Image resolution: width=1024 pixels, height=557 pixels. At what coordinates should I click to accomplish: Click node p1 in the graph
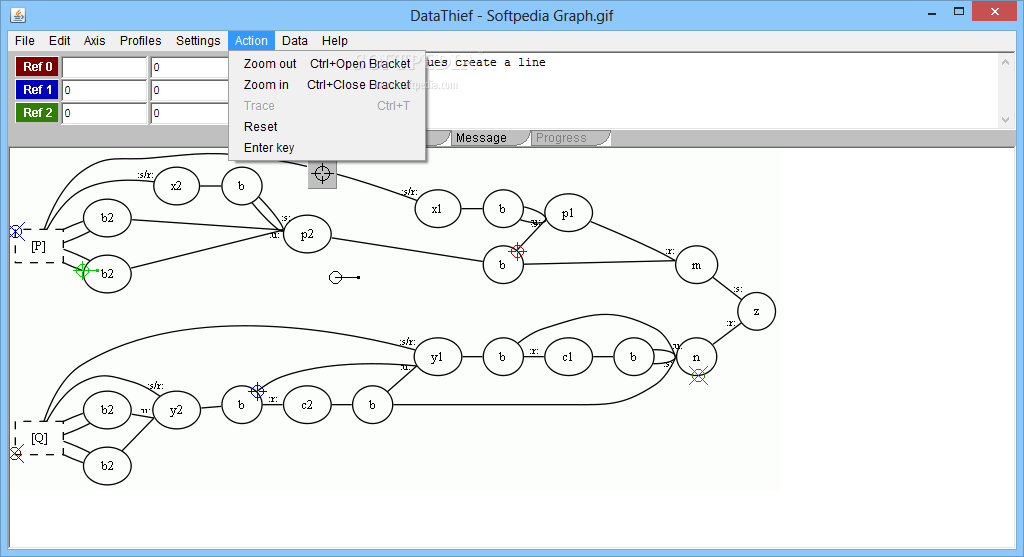pos(568,213)
